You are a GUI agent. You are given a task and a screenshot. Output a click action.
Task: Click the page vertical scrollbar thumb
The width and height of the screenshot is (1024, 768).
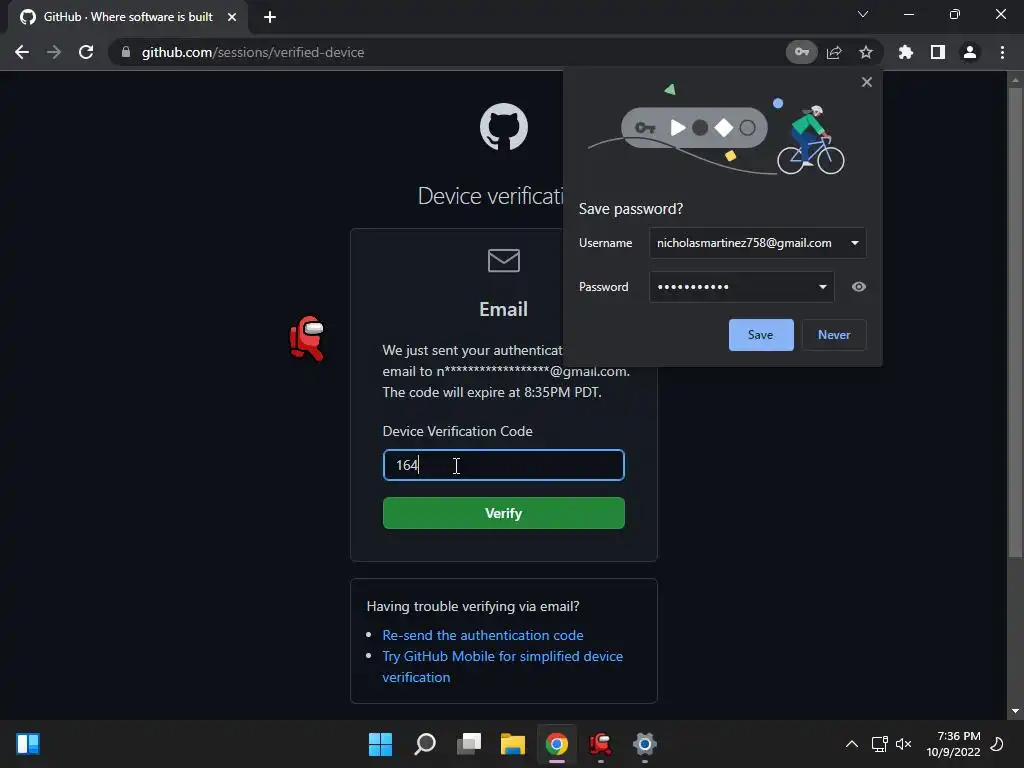tap(1015, 323)
